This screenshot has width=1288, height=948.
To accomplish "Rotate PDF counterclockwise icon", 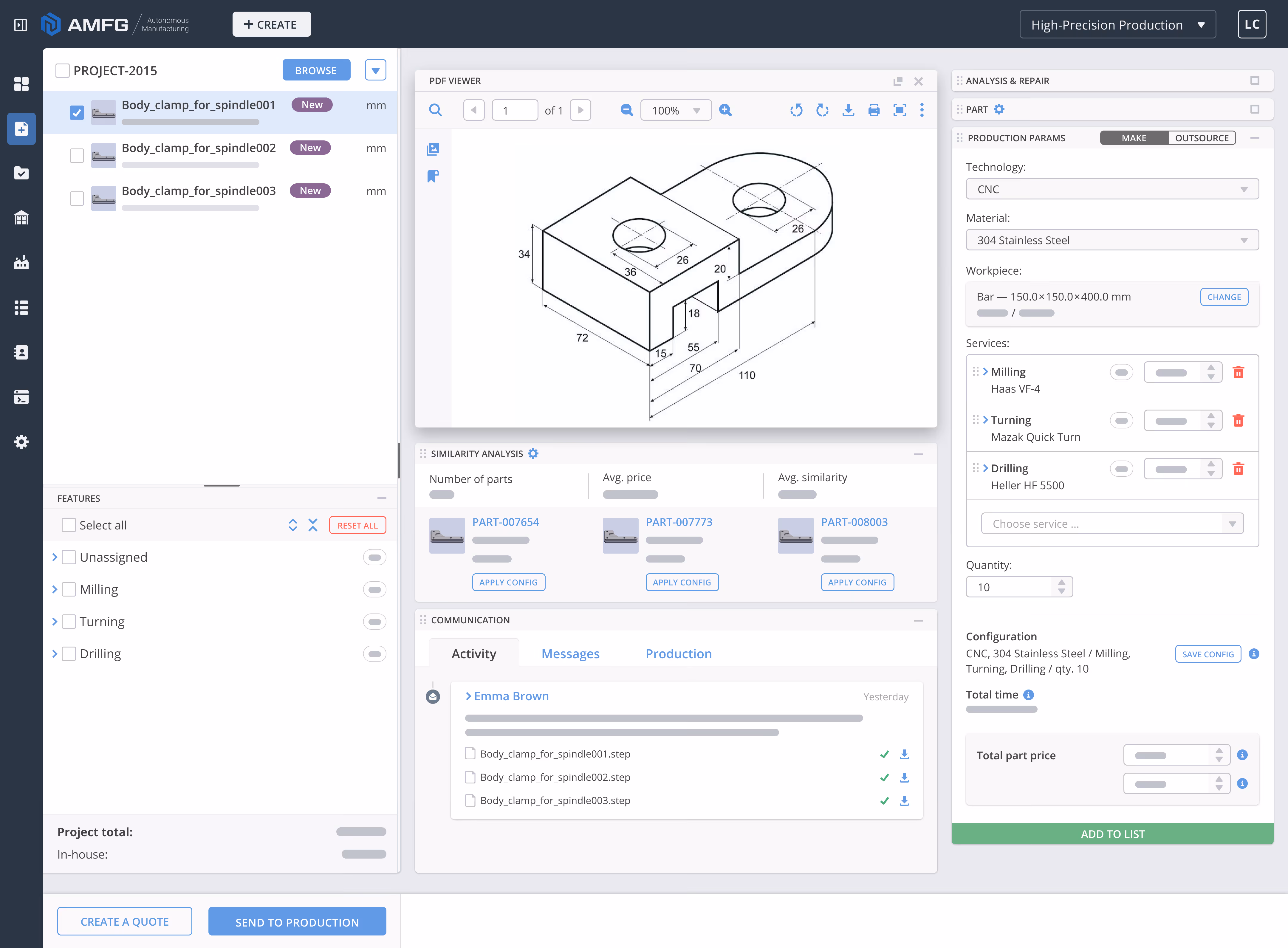I will click(796, 110).
